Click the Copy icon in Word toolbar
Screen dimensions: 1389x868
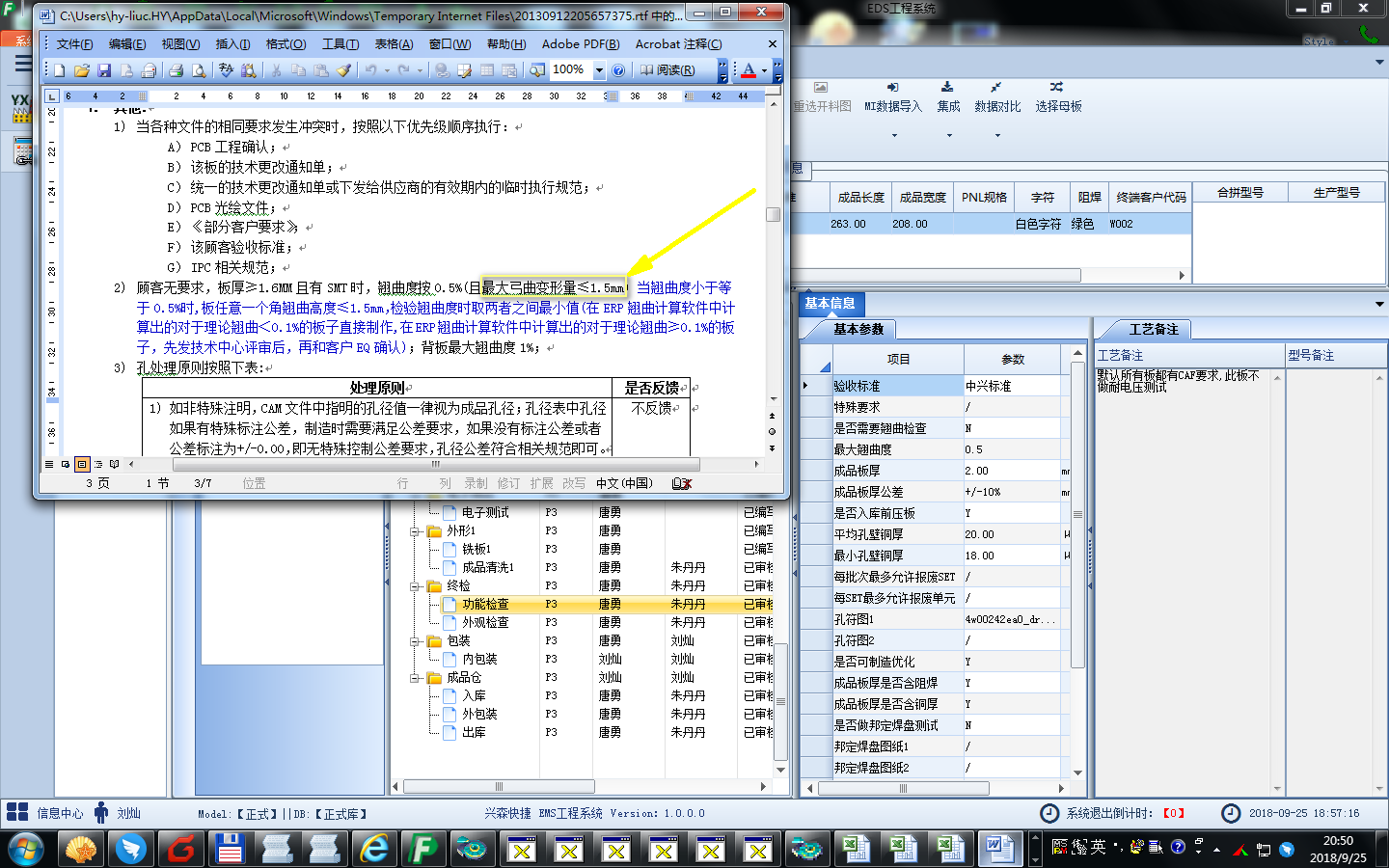298,70
